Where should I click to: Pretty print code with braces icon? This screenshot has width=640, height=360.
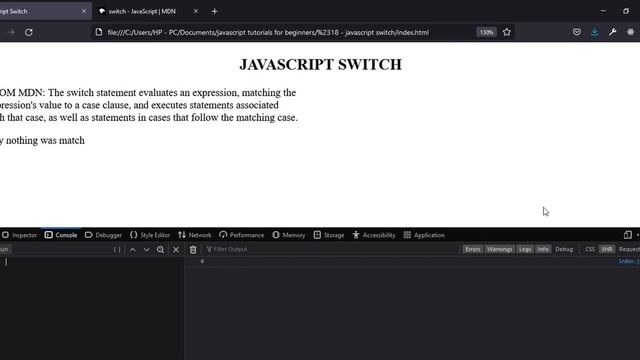[x=117, y=249]
